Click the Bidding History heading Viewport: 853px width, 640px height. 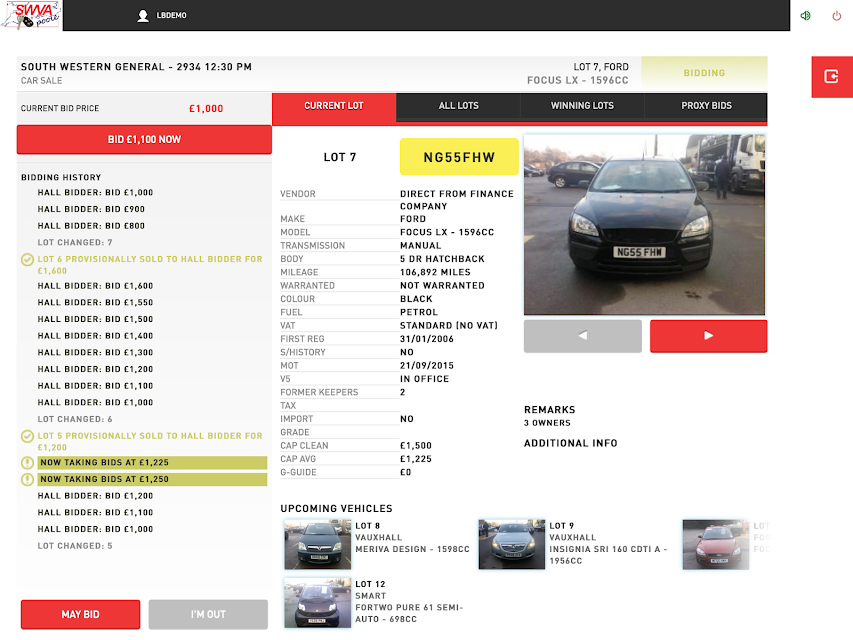(61, 178)
